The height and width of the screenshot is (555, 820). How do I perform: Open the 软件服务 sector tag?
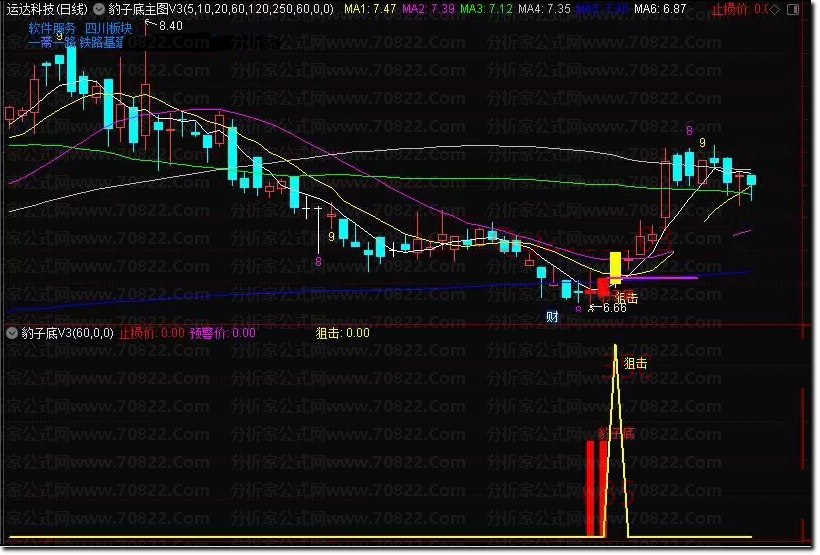tap(52, 28)
